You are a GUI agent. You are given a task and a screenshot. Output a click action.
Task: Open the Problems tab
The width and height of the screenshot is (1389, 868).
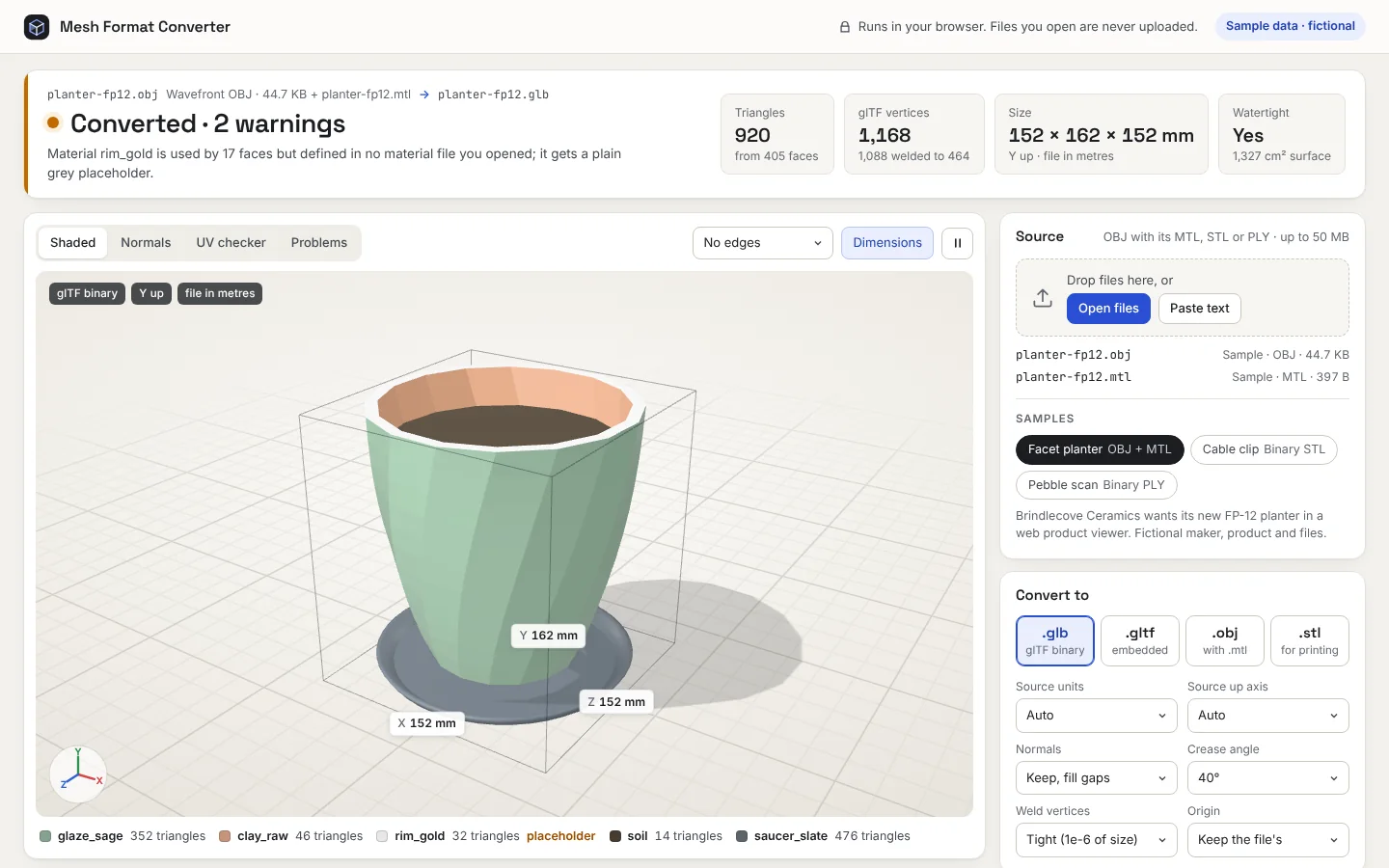[x=319, y=243]
